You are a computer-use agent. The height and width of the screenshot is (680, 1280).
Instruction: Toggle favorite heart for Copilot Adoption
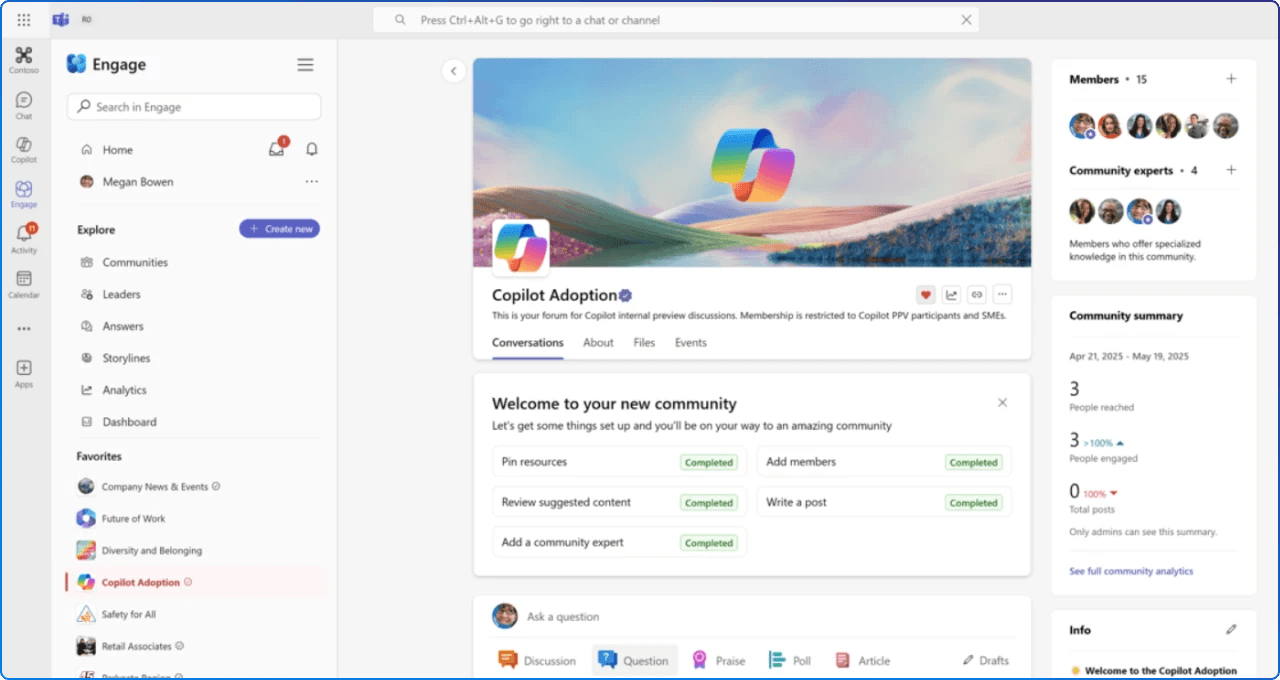926,295
